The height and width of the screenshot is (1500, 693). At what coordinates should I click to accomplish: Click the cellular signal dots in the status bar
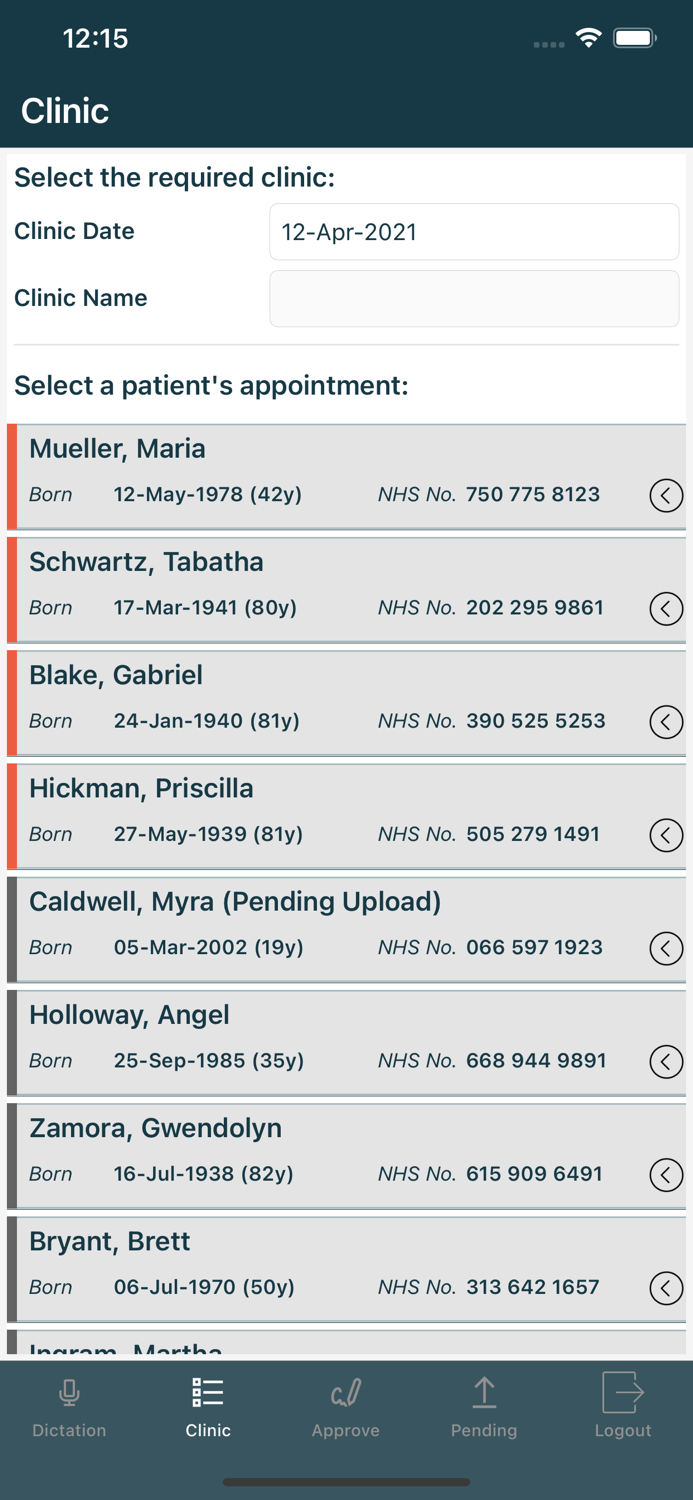[548, 42]
